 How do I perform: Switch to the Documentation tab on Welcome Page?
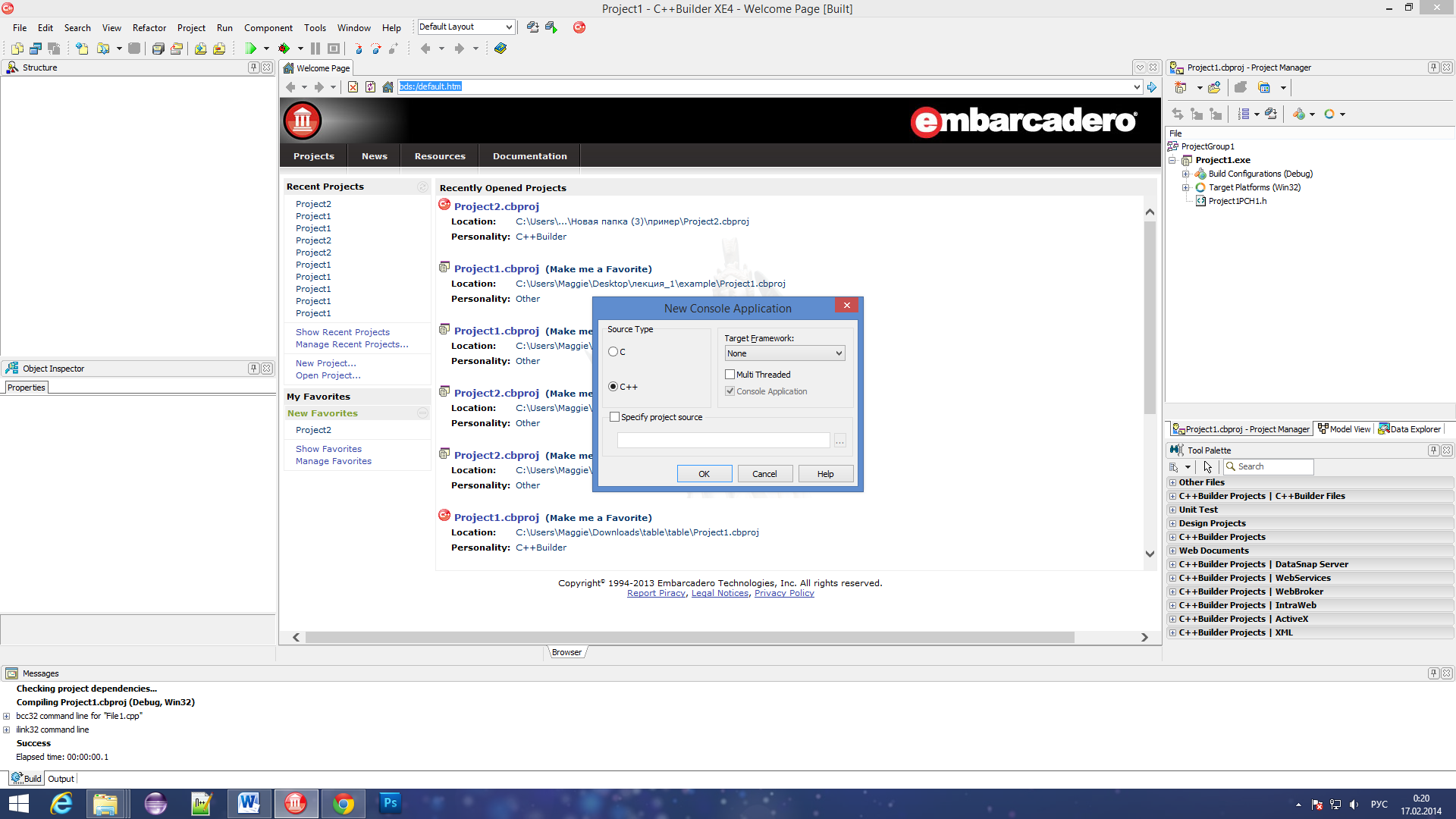530,156
